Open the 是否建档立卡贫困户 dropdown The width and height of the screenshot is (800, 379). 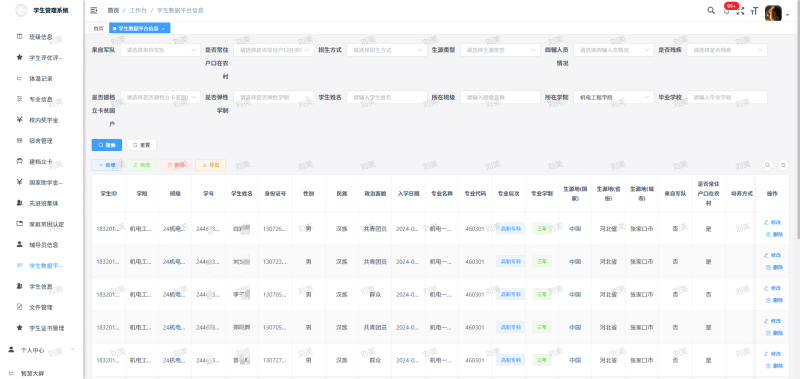[x=161, y=97]
